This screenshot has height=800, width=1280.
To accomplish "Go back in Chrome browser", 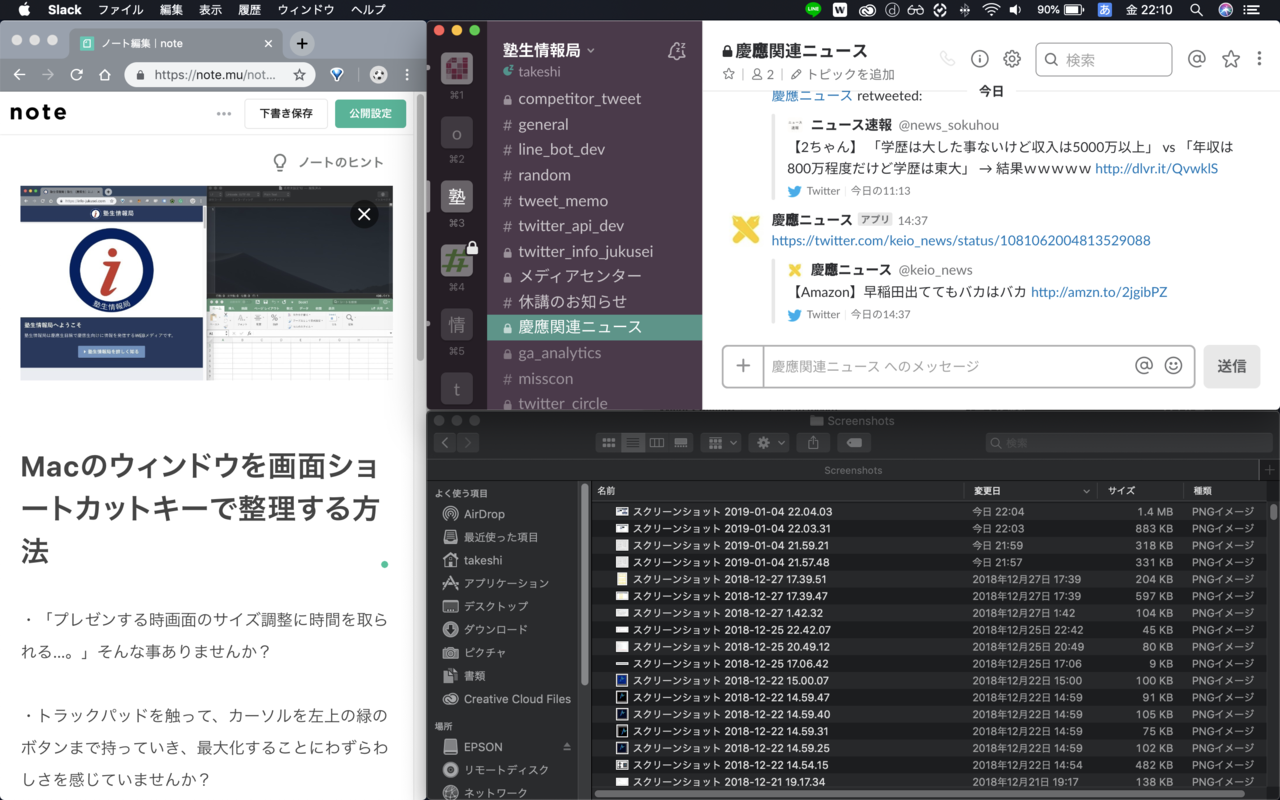I will (x=19, y=75).
